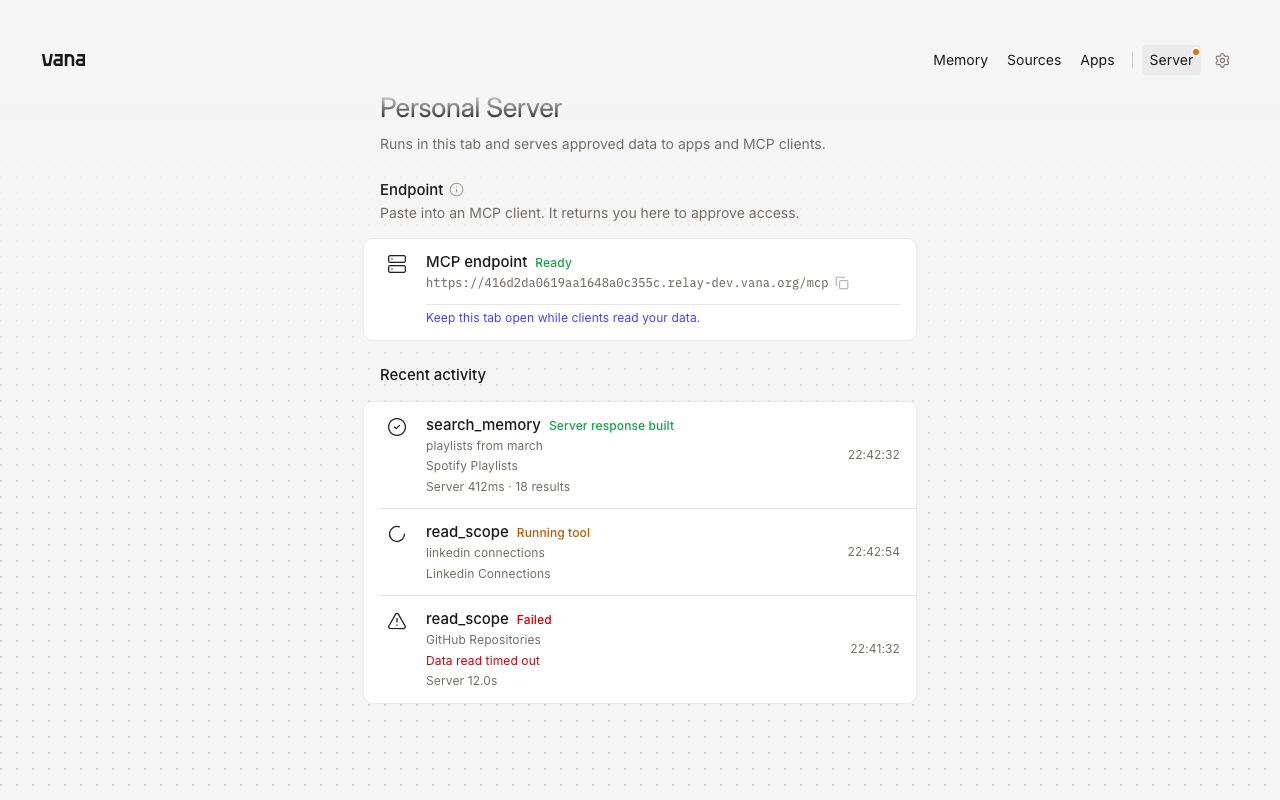Click the green Ready status label
Image resolution: width=1280 pixels, height=800 pixels.
pyautogui.click(x=553, y=263)
